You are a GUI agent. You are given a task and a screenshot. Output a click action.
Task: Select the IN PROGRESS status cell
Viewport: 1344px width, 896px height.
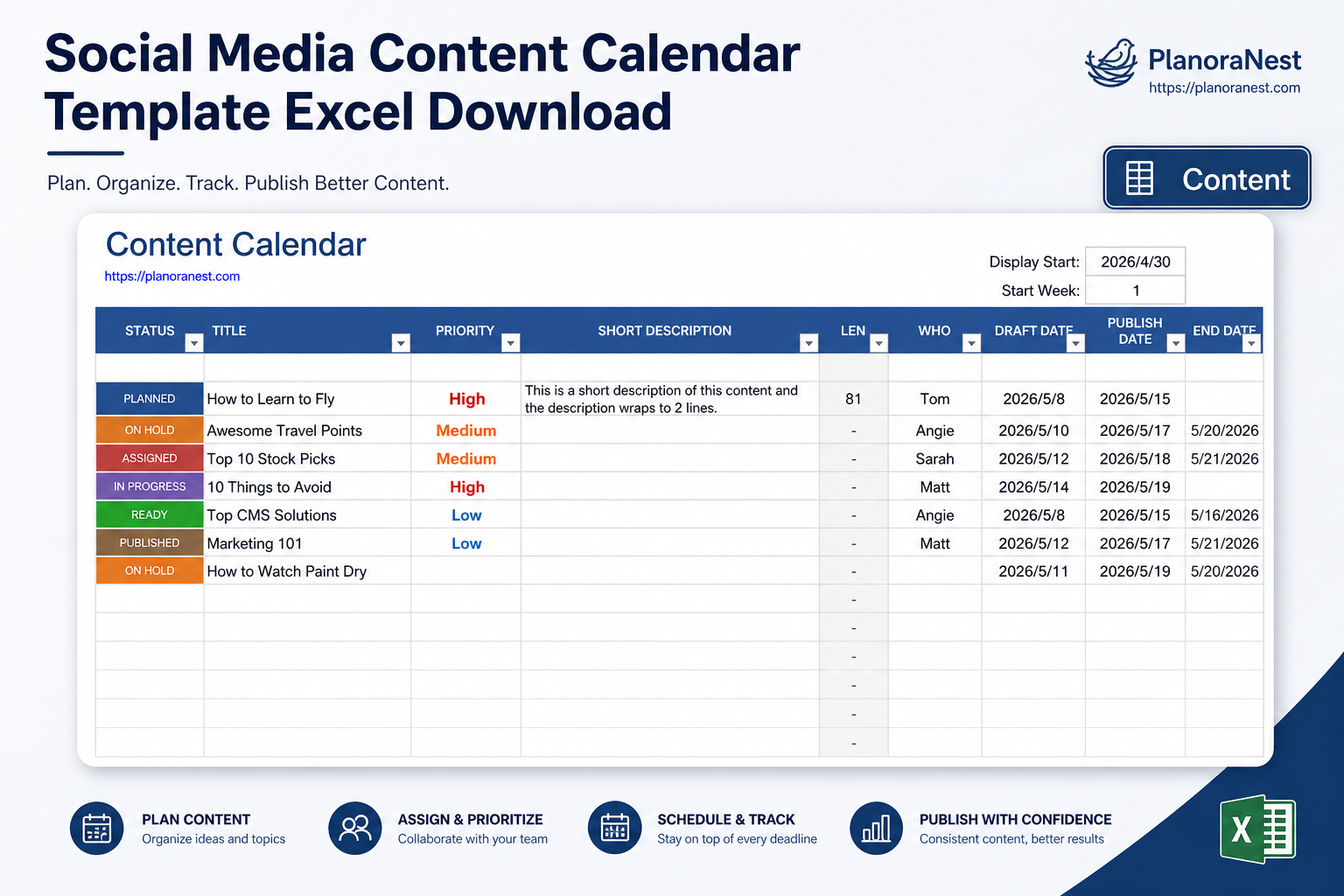tap(150, 486)
